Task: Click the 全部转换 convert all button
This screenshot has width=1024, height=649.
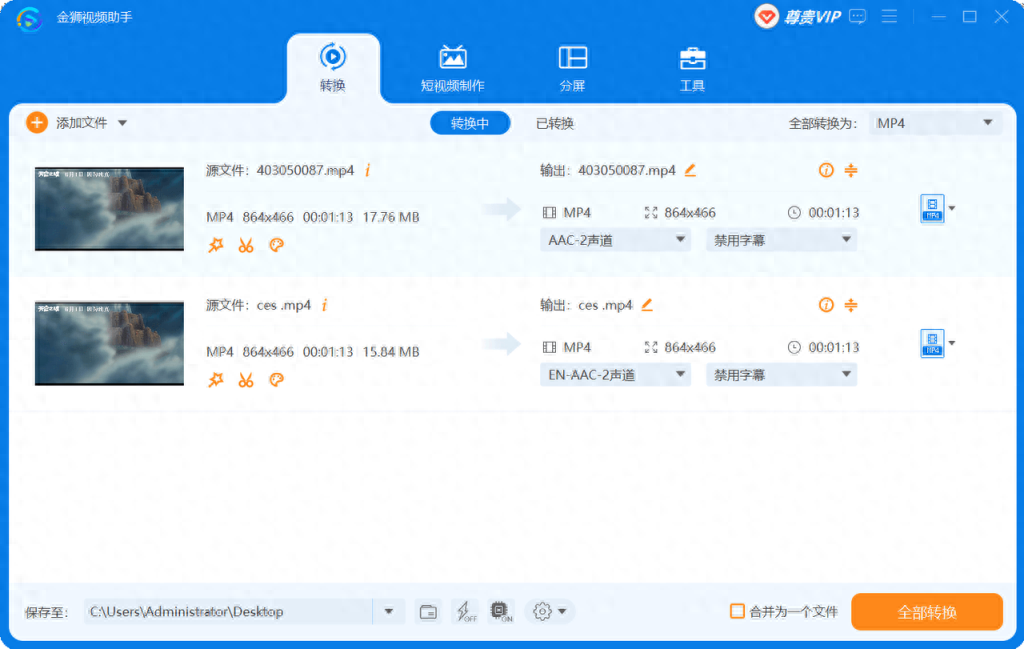Action: click(x=926, y=611)
